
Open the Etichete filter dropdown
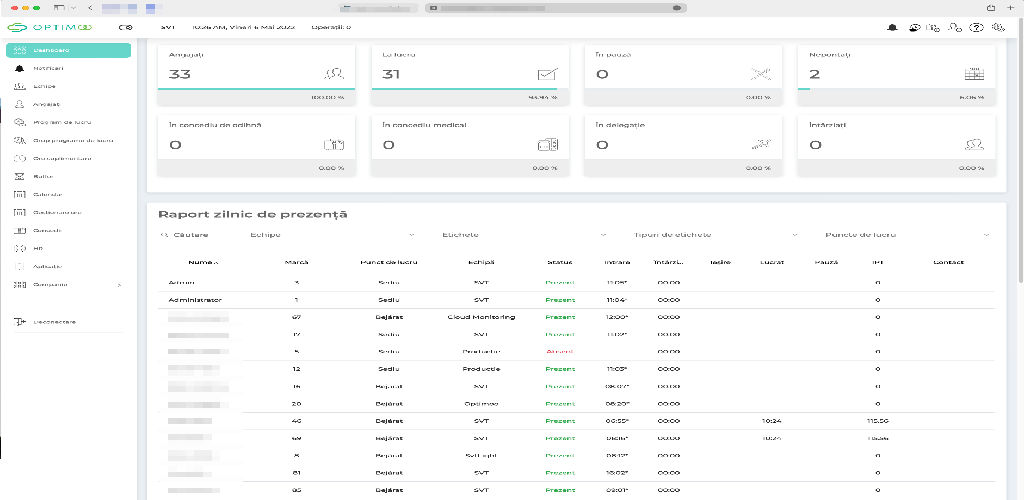(524, 234)
